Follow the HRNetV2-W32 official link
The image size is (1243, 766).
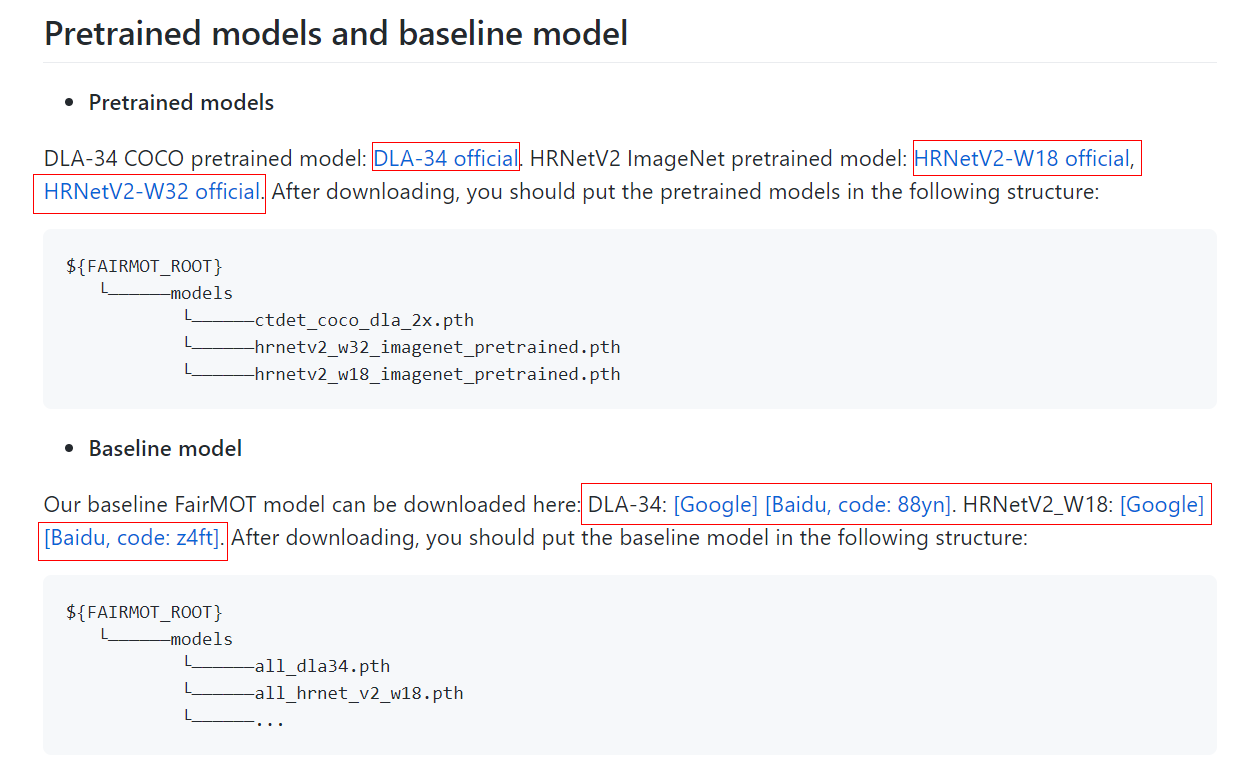click(152, 191)
